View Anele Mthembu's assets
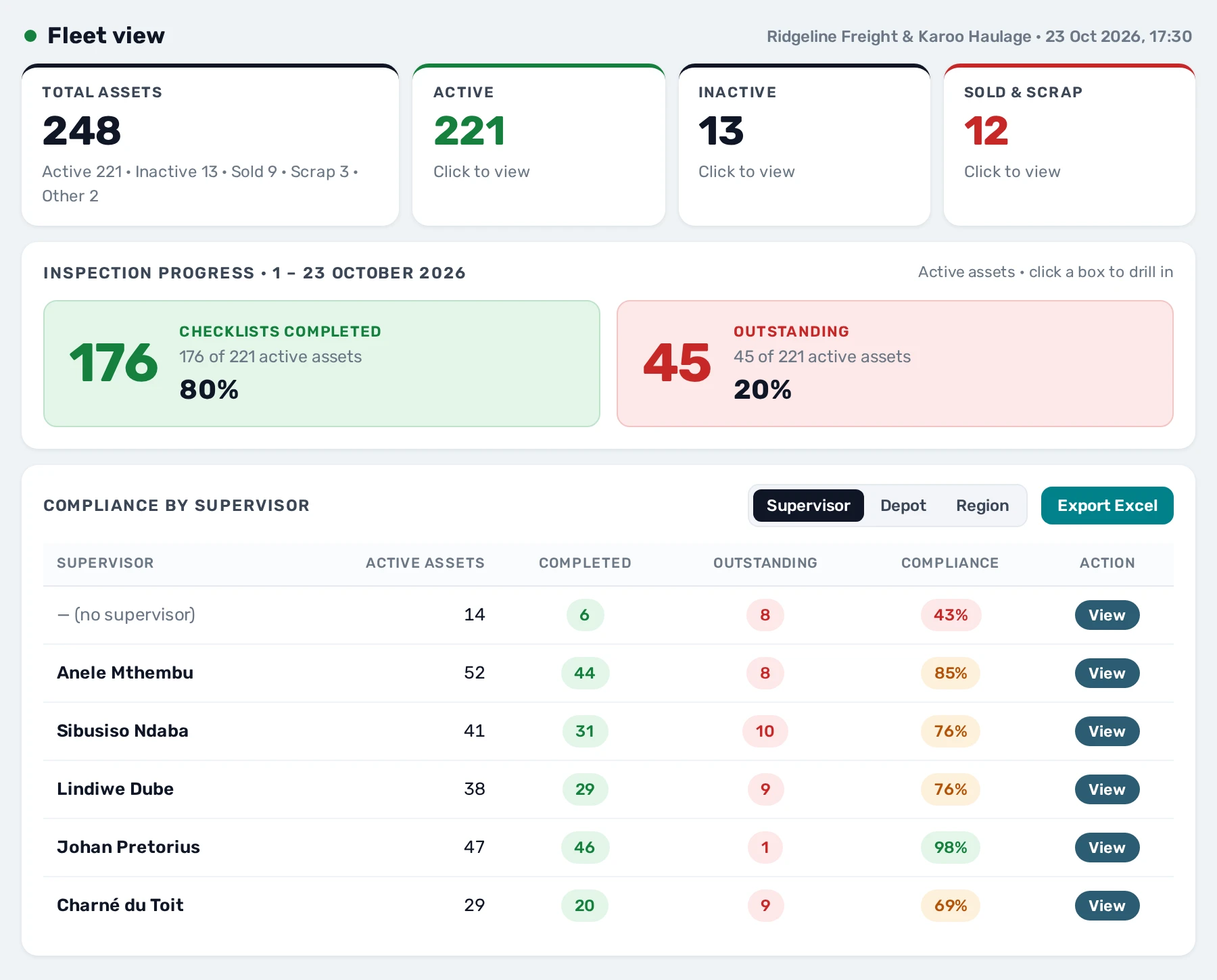 pyautogui.click(x=1107, y=673)
